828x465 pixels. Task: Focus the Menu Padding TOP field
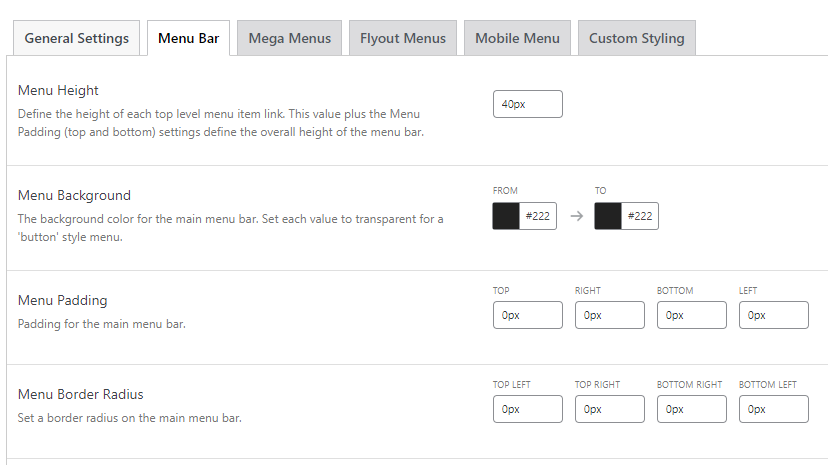click(x=527, y=315)
